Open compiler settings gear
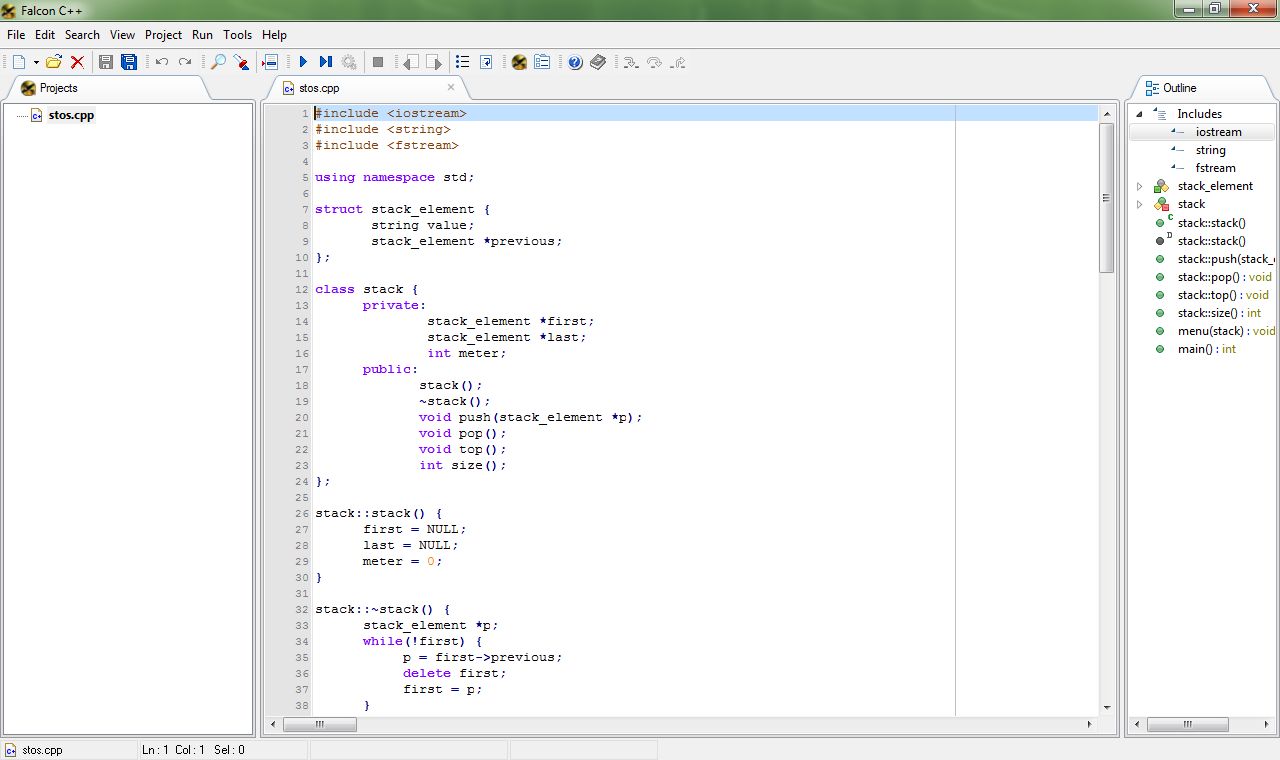The height and width of the screenshot is (760, 1280). click(348, 61)
